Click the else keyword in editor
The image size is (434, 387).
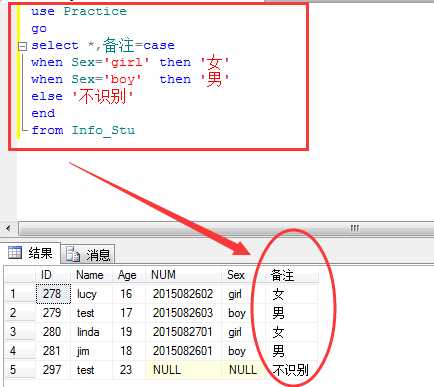pos(47,96)
